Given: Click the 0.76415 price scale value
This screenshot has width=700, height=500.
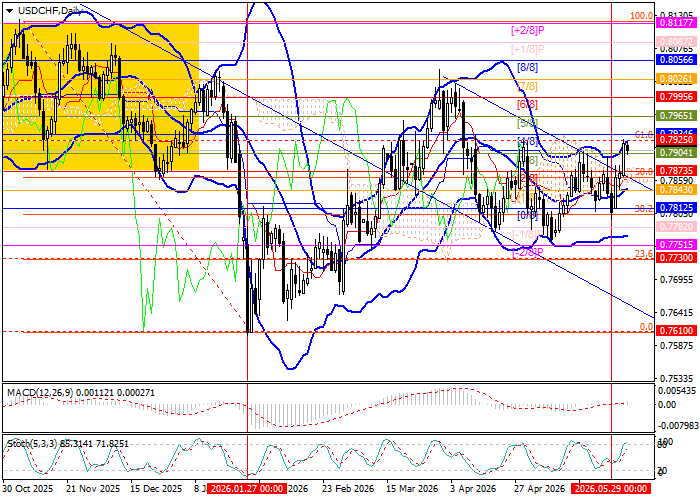Looking at the screenshot, I should pyautogui.click(x=678, y=313).
